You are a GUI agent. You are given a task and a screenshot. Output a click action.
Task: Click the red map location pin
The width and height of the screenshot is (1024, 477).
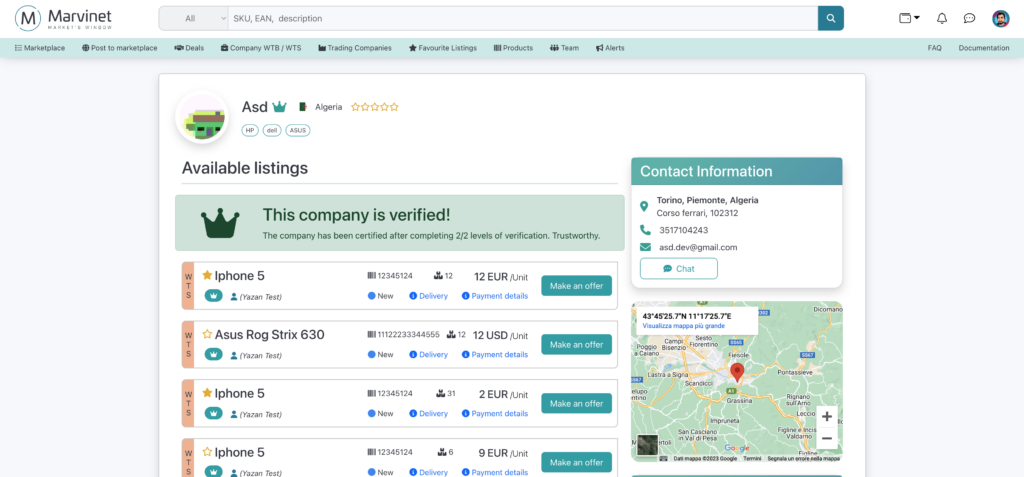pyautogui.click(x=737, y=372)
